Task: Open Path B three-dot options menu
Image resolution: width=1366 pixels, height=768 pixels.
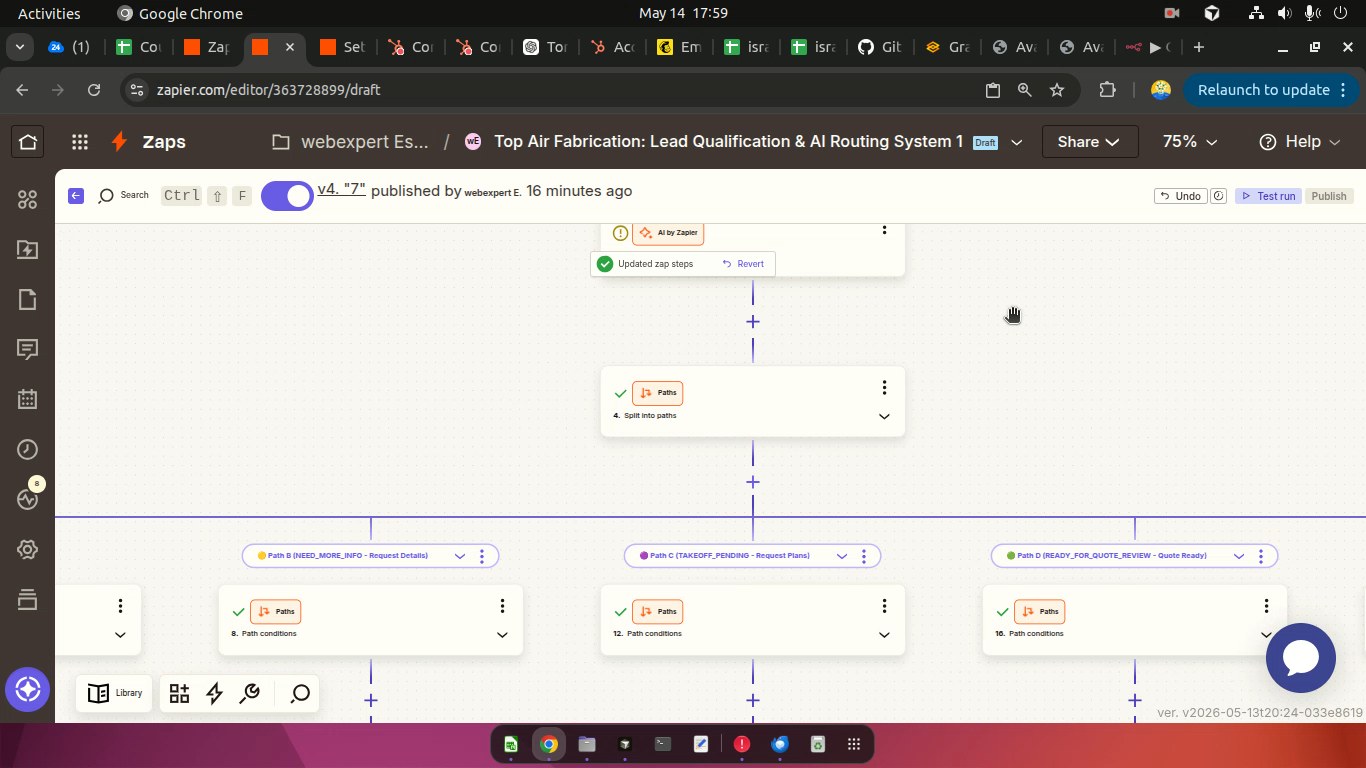Action: tap(482, 556)
